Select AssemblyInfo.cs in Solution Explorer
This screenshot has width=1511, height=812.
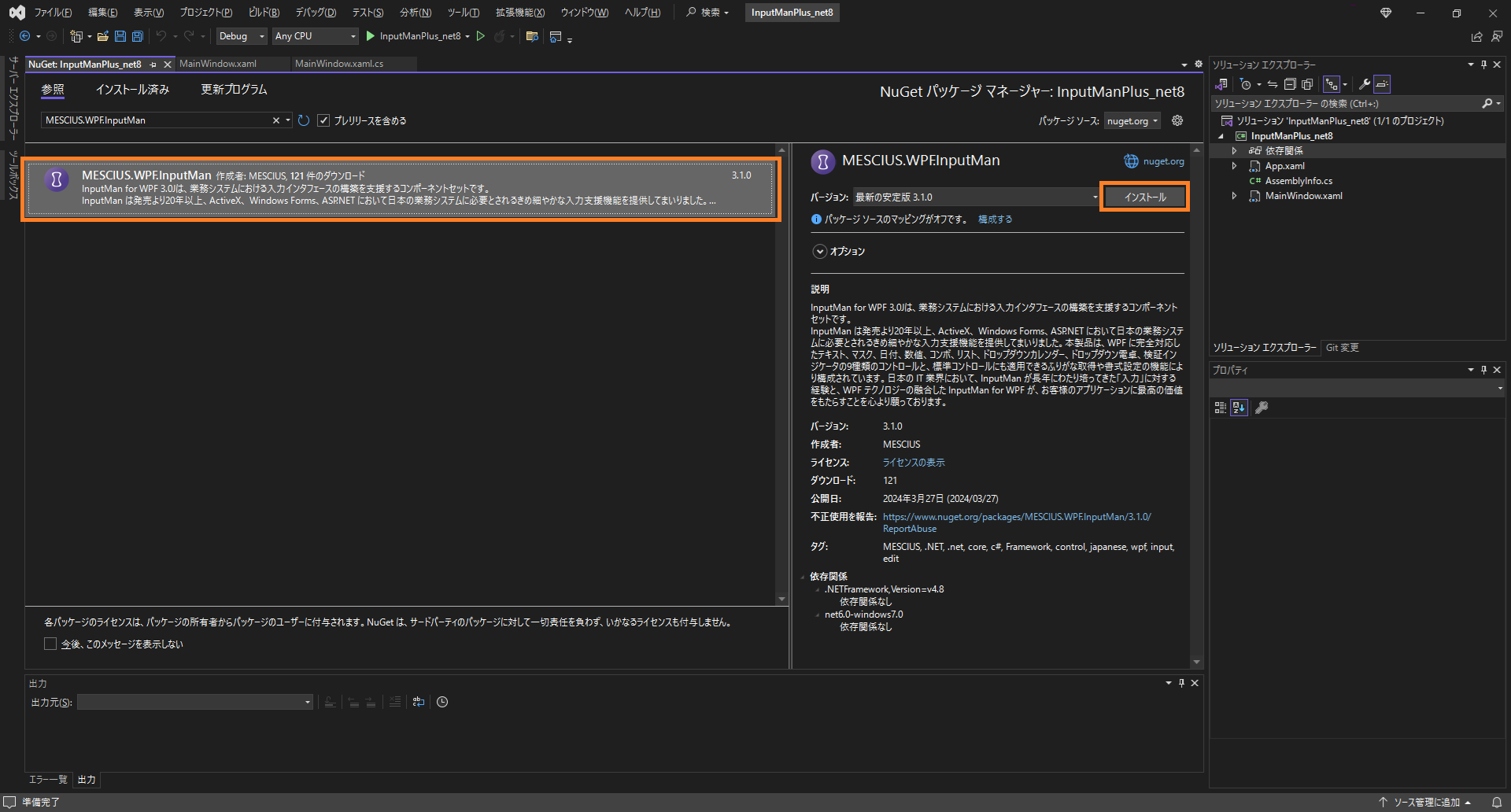[x=1299, y=181]
